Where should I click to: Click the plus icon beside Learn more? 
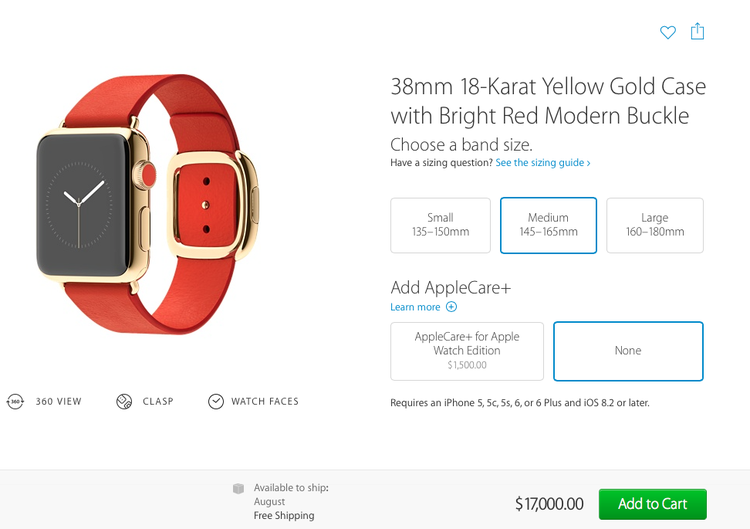point(451,307)
